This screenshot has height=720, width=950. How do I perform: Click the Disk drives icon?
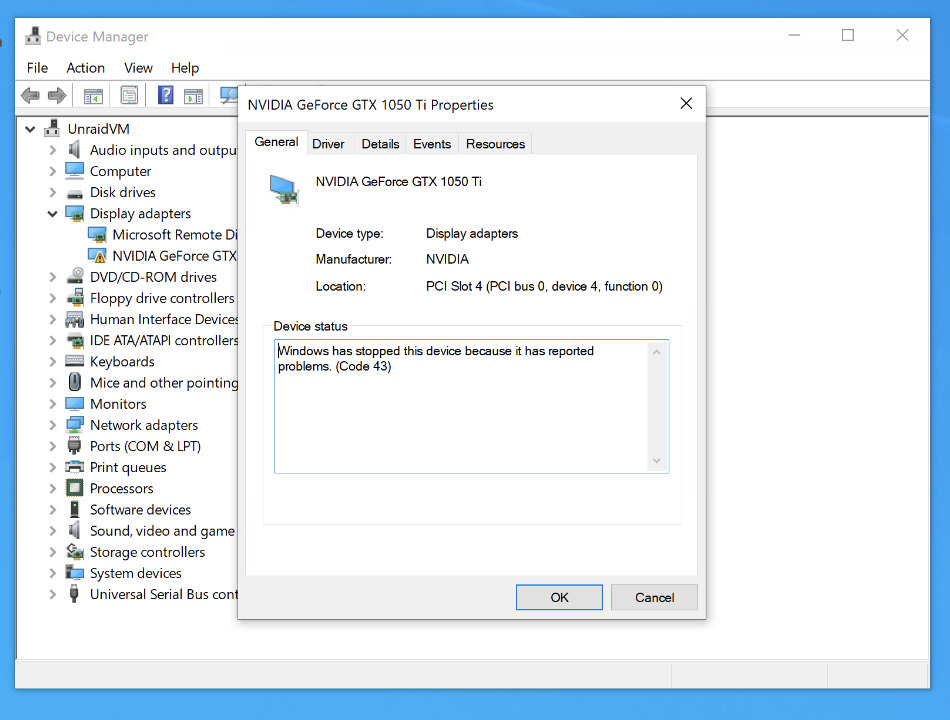(x=75, y=193)
